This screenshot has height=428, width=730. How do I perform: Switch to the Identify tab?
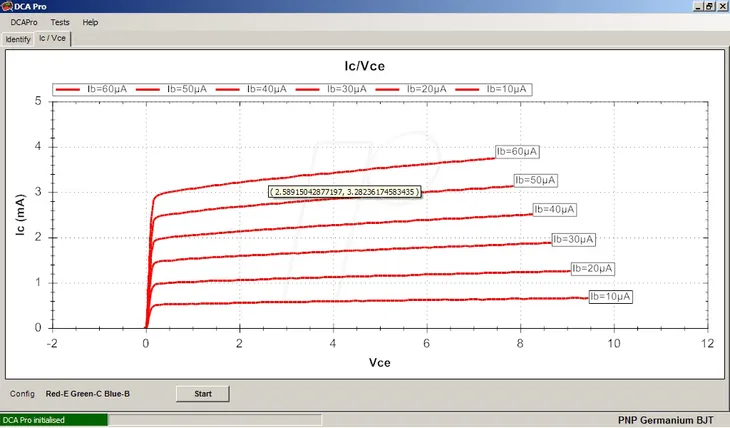[x=18, y=40]
